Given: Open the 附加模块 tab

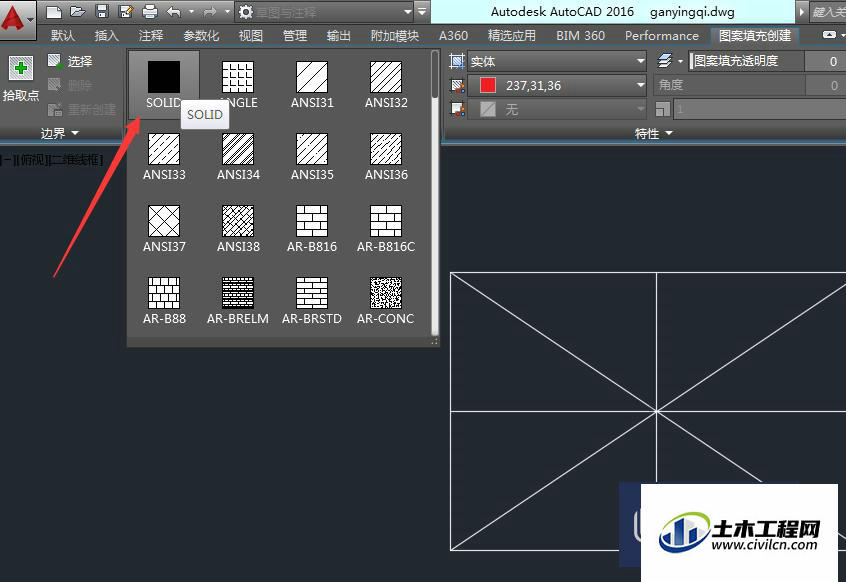Looking at the screenshot, I should pyautogui.click(x=394, y=36).
